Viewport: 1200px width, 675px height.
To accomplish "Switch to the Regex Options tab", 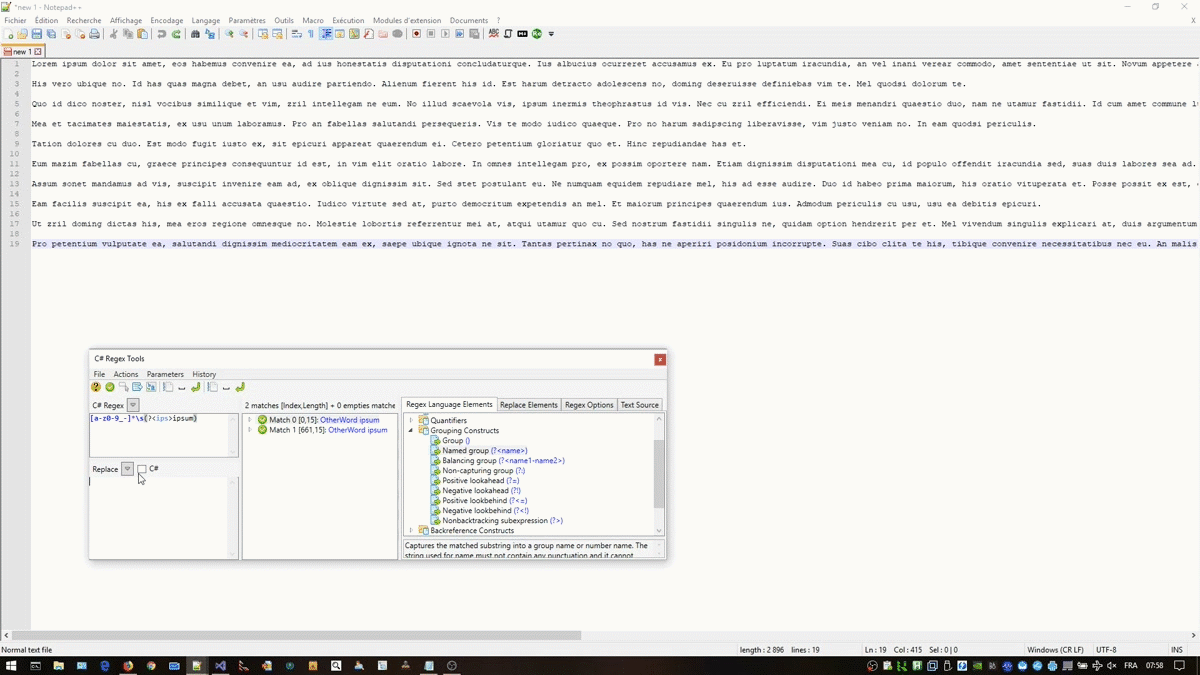I will point(589,405).
